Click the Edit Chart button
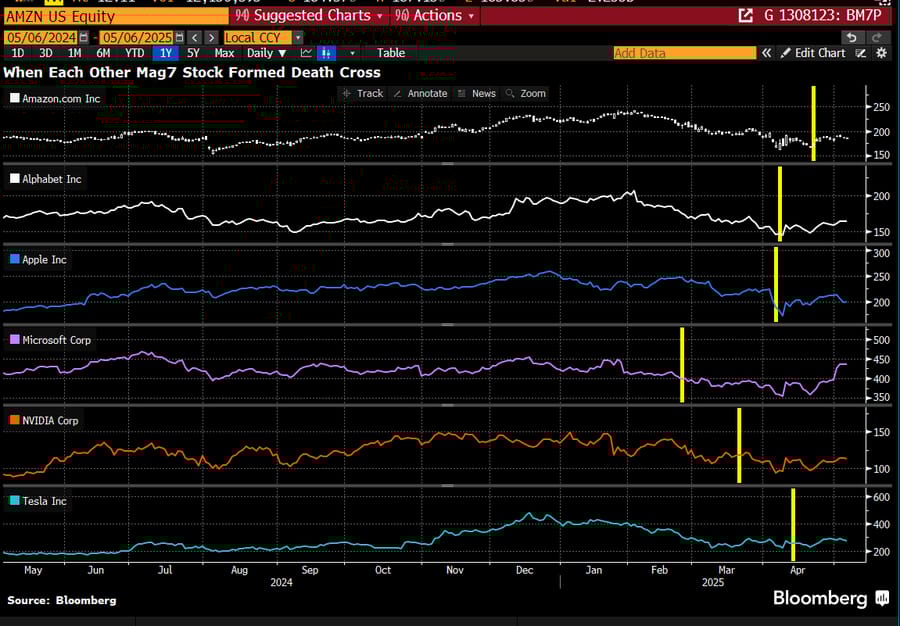The height and width of the screenshot is (626, 900). tap(813, 53)
